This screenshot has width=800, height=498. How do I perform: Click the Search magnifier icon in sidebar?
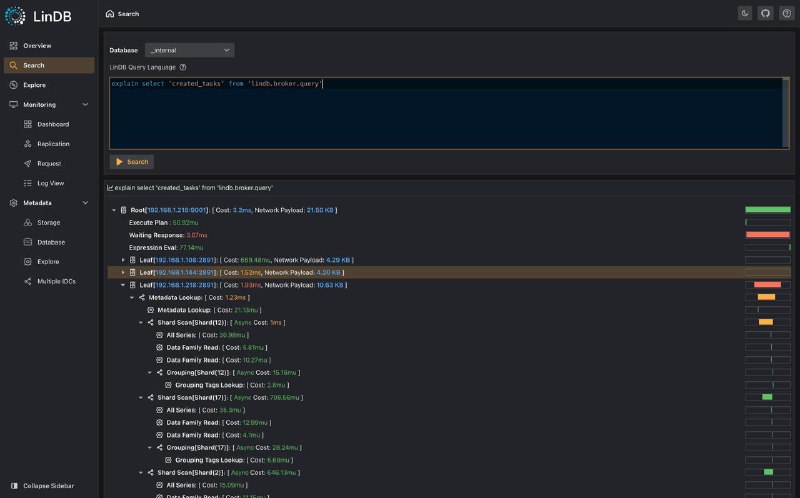(x=14, y=65)
